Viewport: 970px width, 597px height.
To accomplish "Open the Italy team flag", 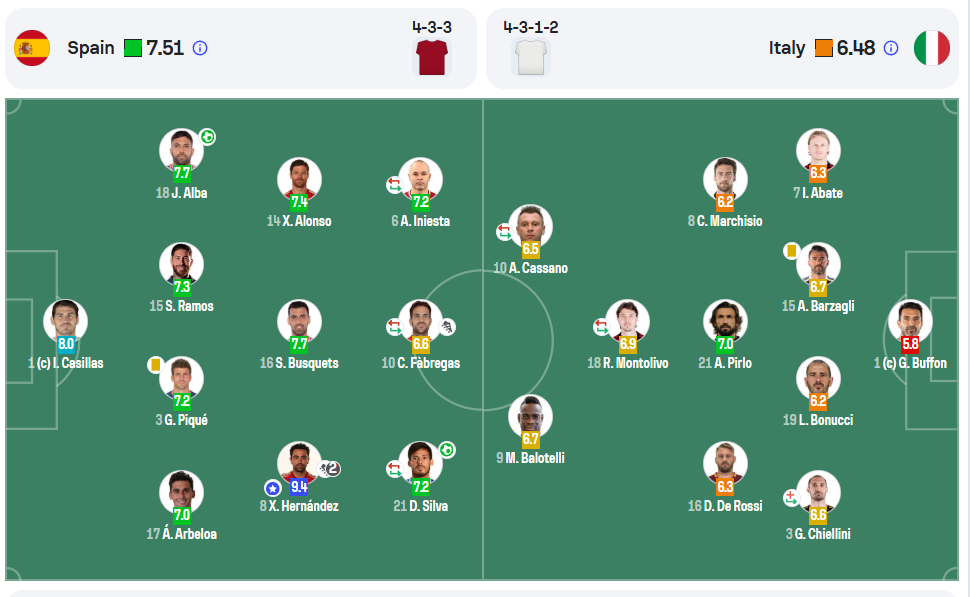I will pos(932,48).
